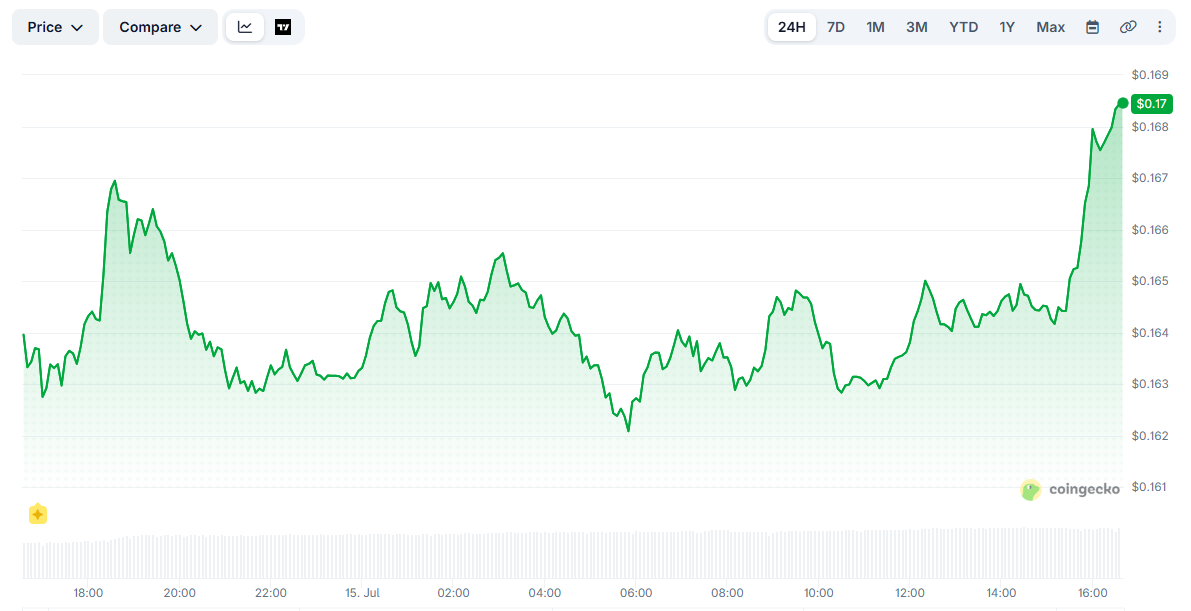Open the three-dot more options menu
Image resolution: width=1191 pixels, height=611 pixels.
tap(1159, 27)
